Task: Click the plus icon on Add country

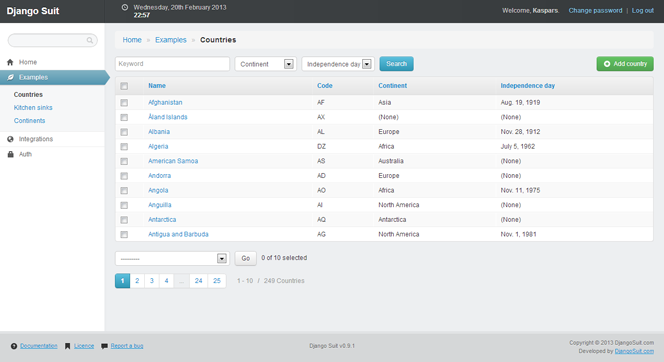Action: (x=607, y=64)
